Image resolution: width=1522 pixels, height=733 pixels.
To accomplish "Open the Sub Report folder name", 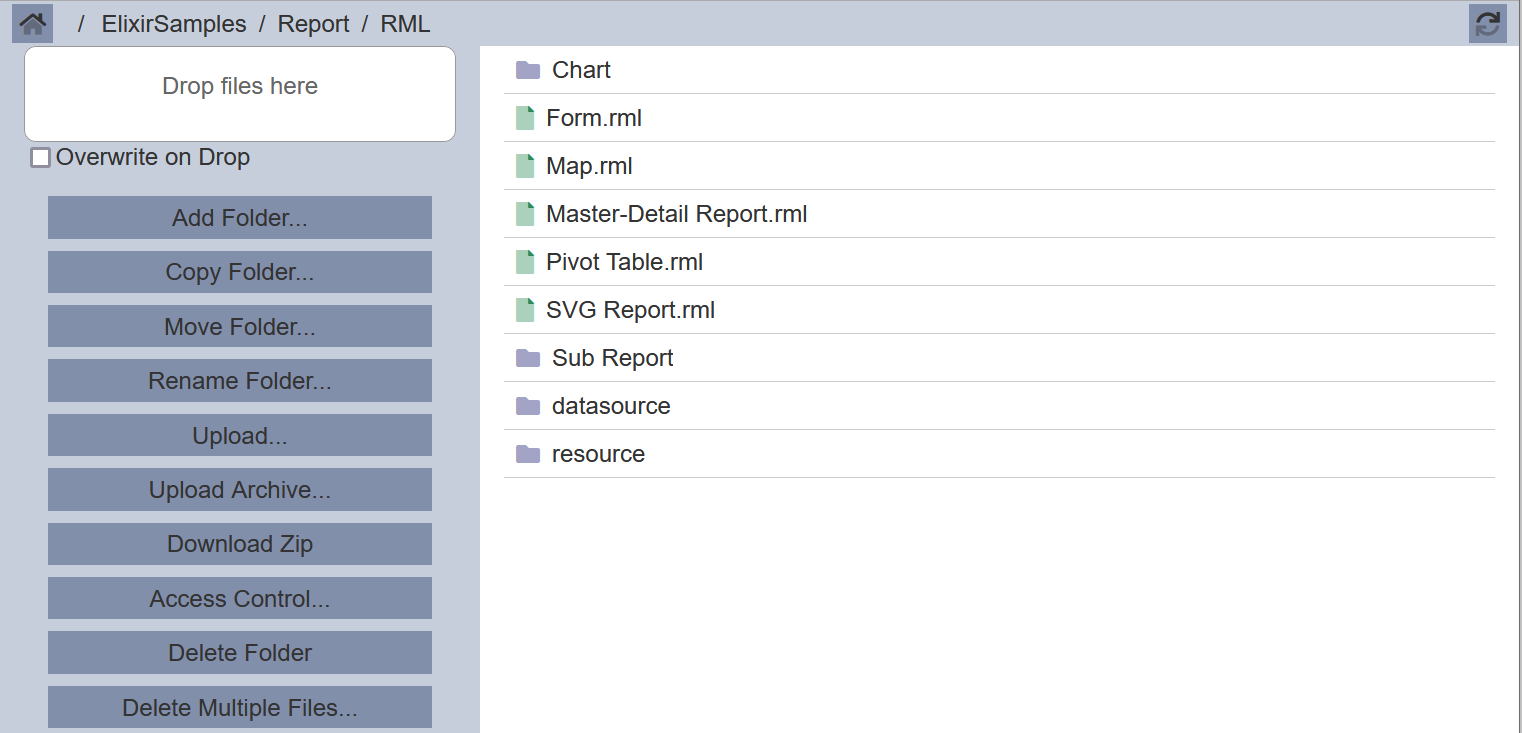I will 613,358.
